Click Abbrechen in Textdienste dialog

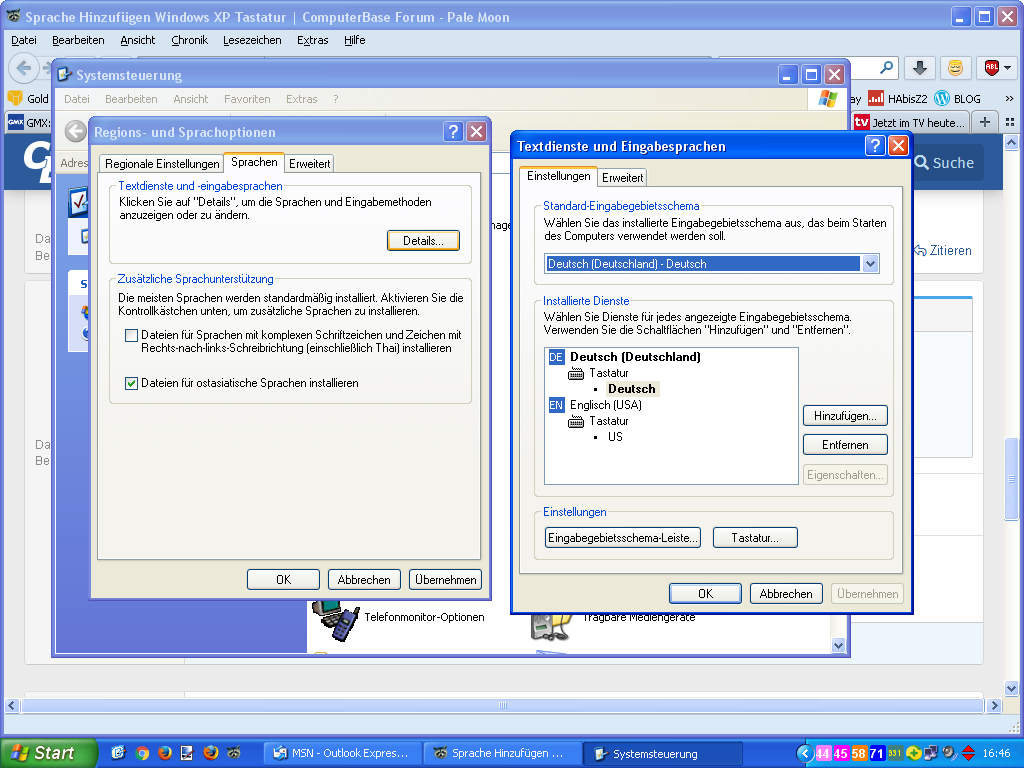point(786,594)
